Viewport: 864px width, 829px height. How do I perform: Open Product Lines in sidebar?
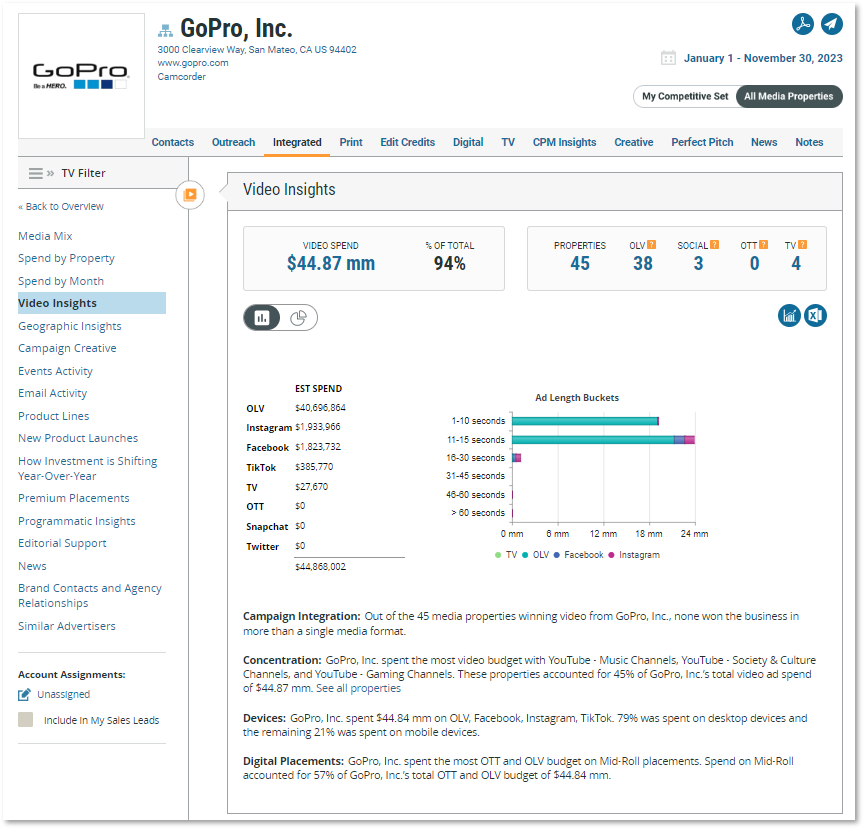pyautogui.click(x=53, y=416)
